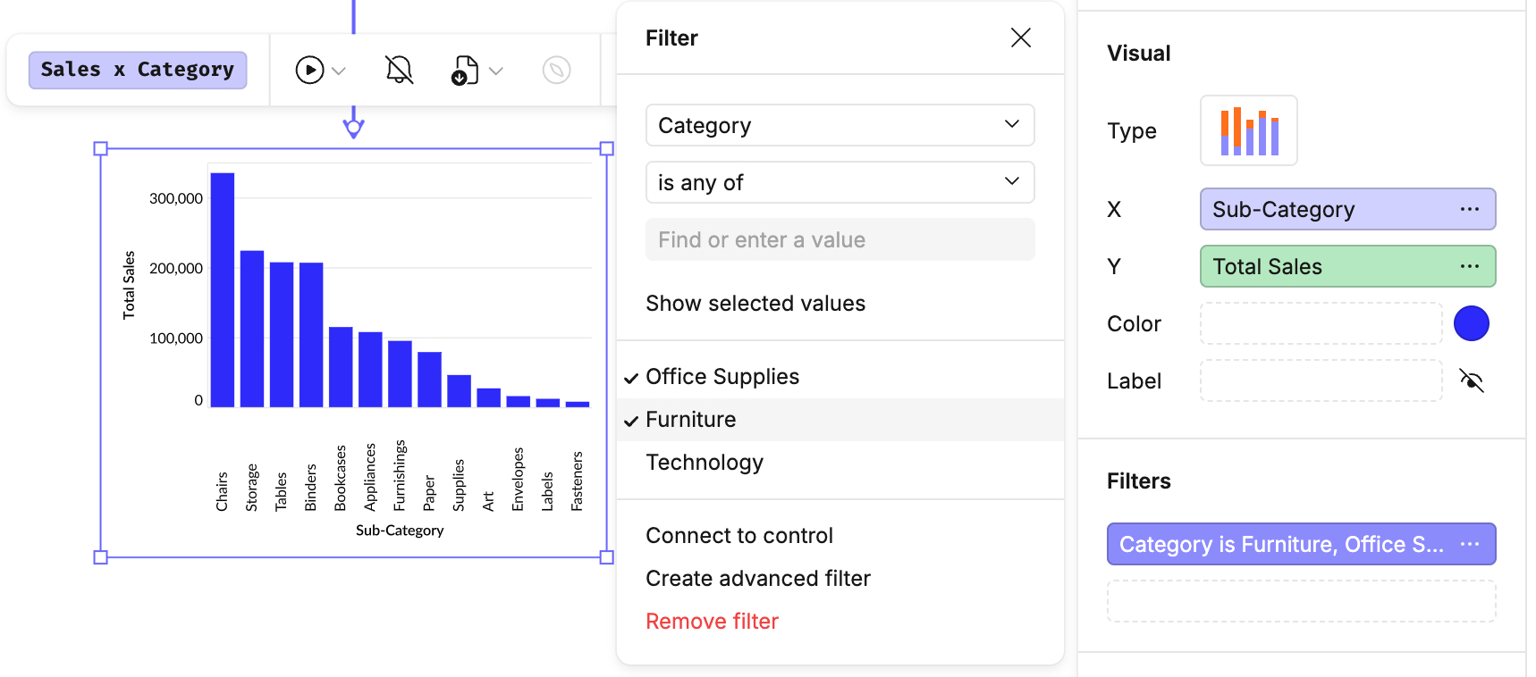Uncheck the Office Supplies value
This screenshot has height=677, width=1536.
coord(722,377)
